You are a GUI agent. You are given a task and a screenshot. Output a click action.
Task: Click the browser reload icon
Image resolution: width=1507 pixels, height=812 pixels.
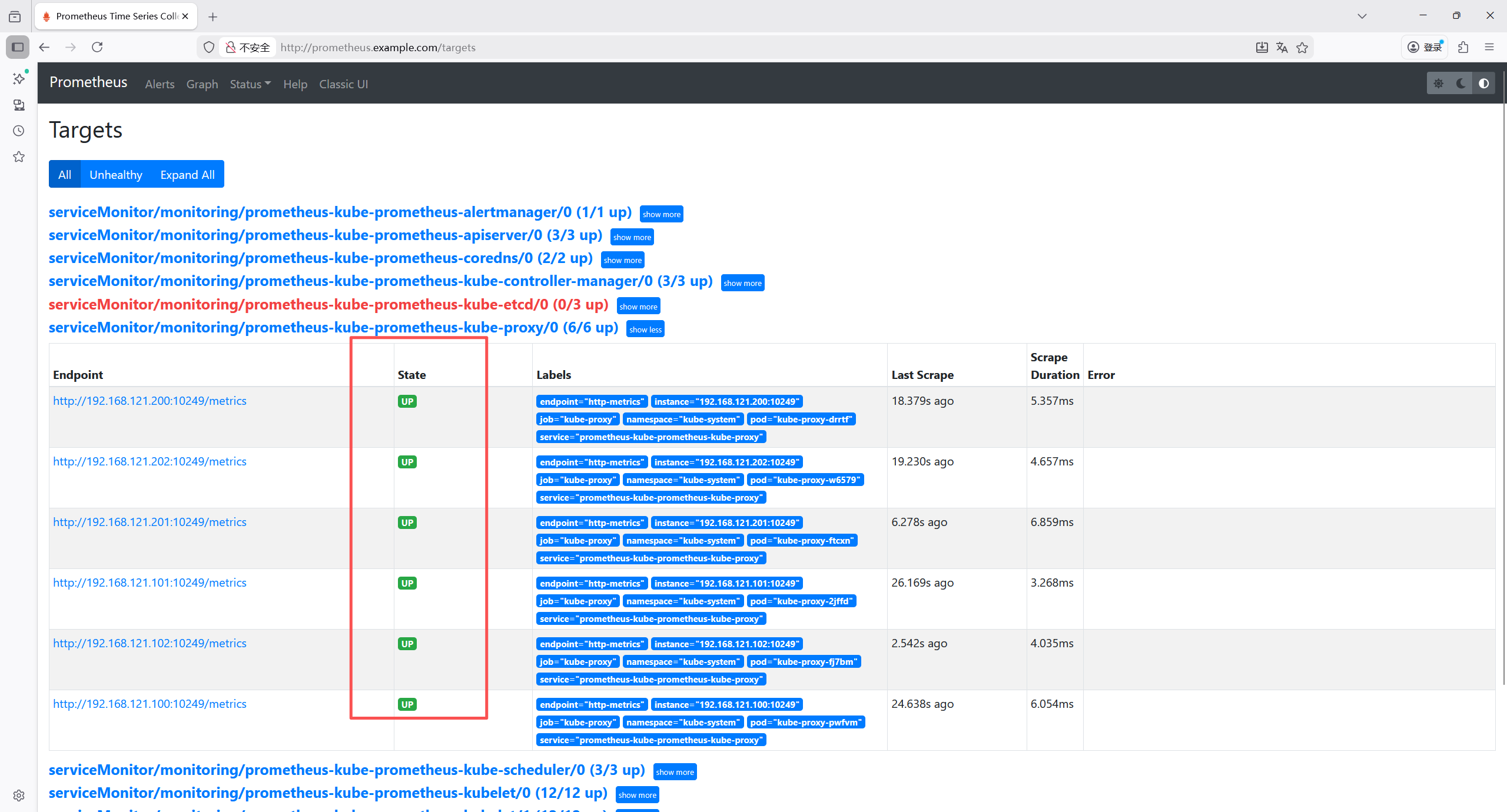97,47
